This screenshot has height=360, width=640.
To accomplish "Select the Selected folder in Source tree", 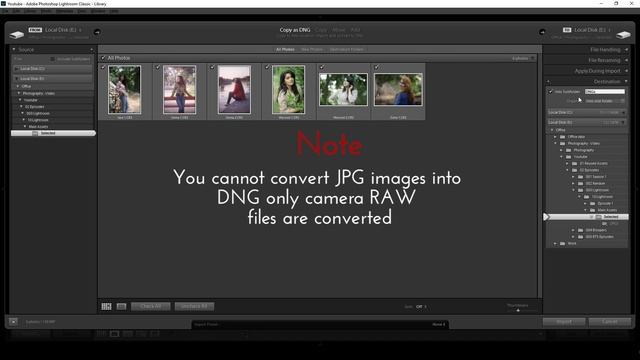I will pos(53,133).
